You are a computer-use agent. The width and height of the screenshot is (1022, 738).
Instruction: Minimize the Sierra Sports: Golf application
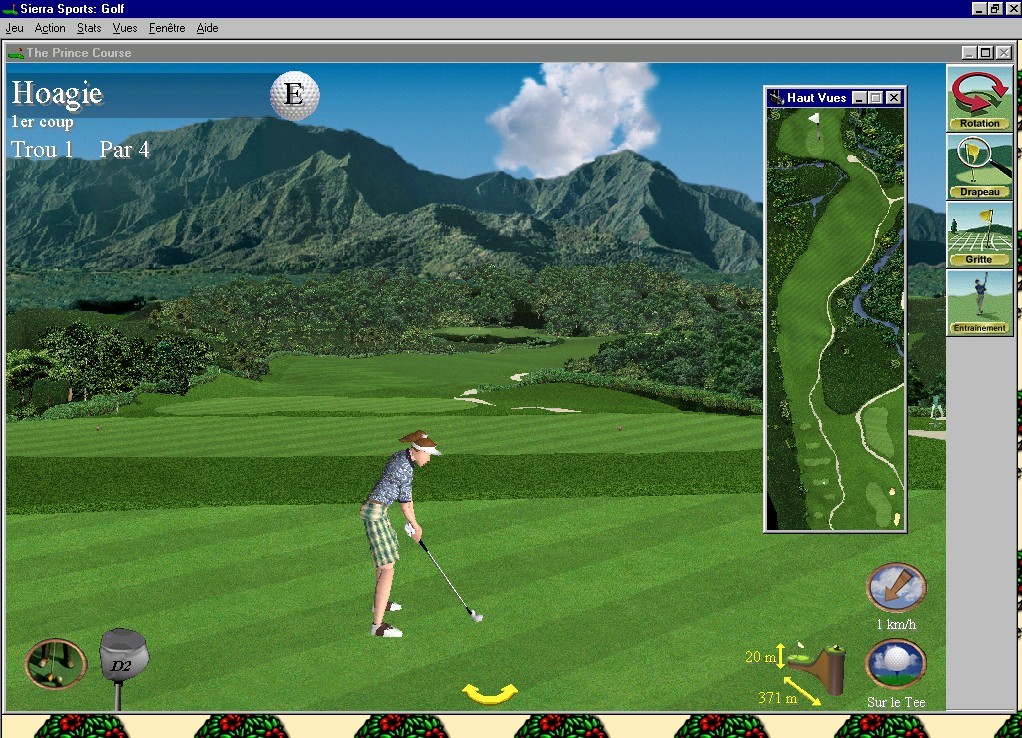[x=979, y=8]
